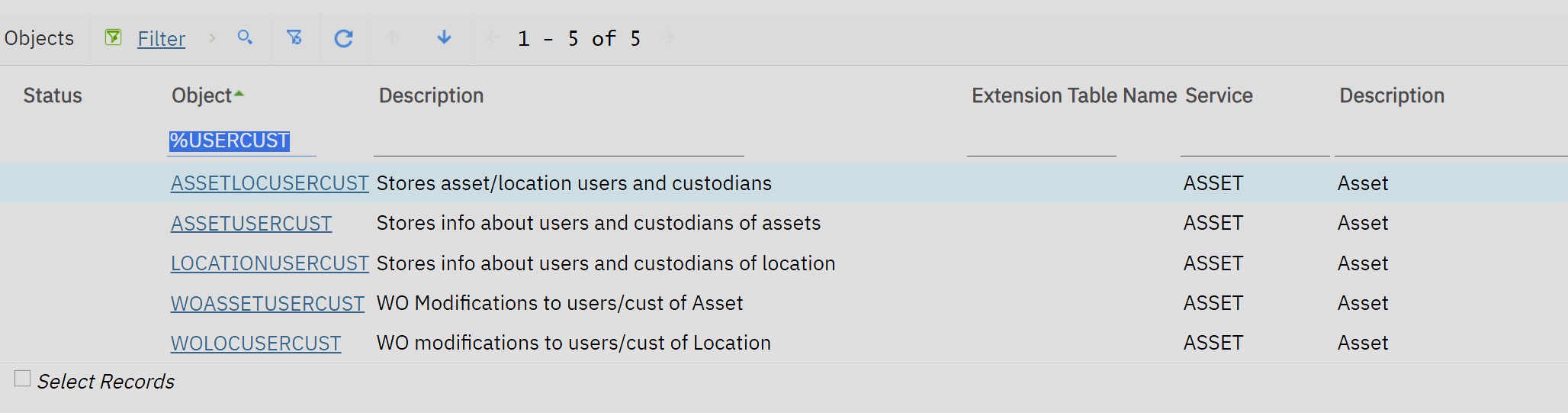Click the Service filter field
Image resolution: width=1568 pixels, height=413 pixels.
[1255, 143]
